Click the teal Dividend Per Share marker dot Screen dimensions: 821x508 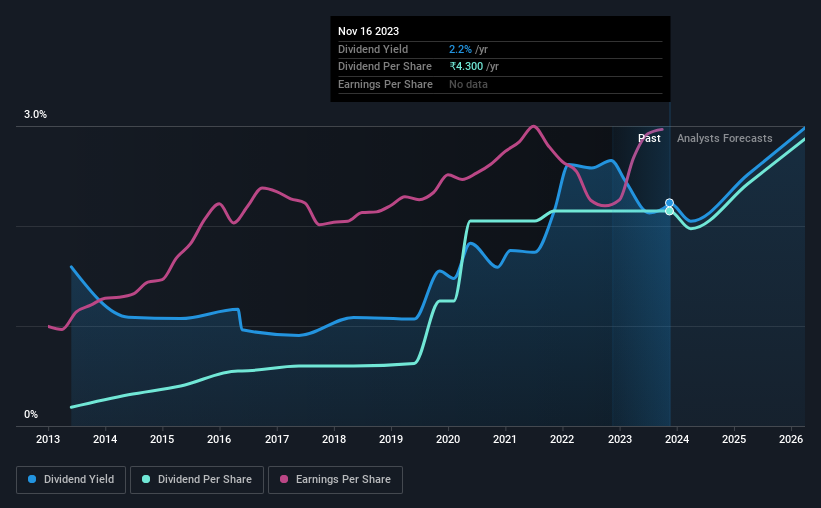669,211
